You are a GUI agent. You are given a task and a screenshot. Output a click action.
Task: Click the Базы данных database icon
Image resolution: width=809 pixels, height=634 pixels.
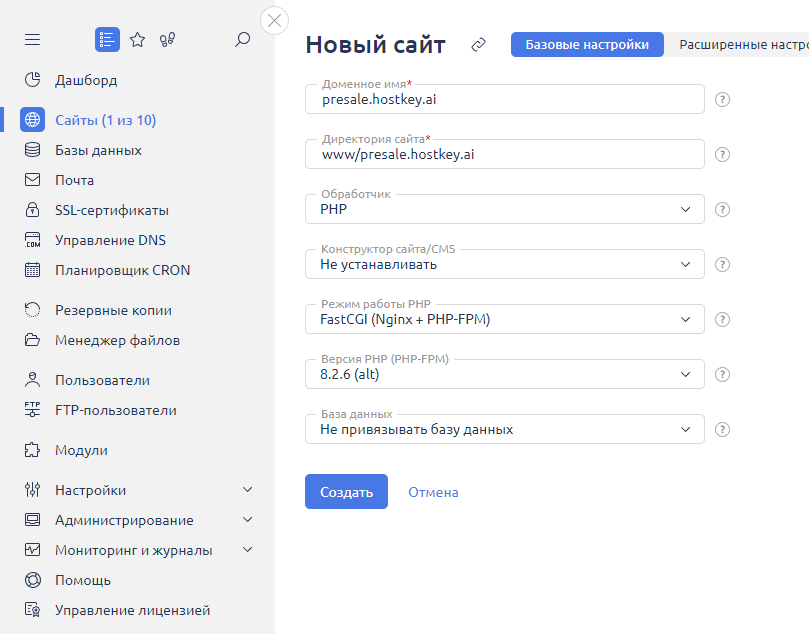pos(33,150)
